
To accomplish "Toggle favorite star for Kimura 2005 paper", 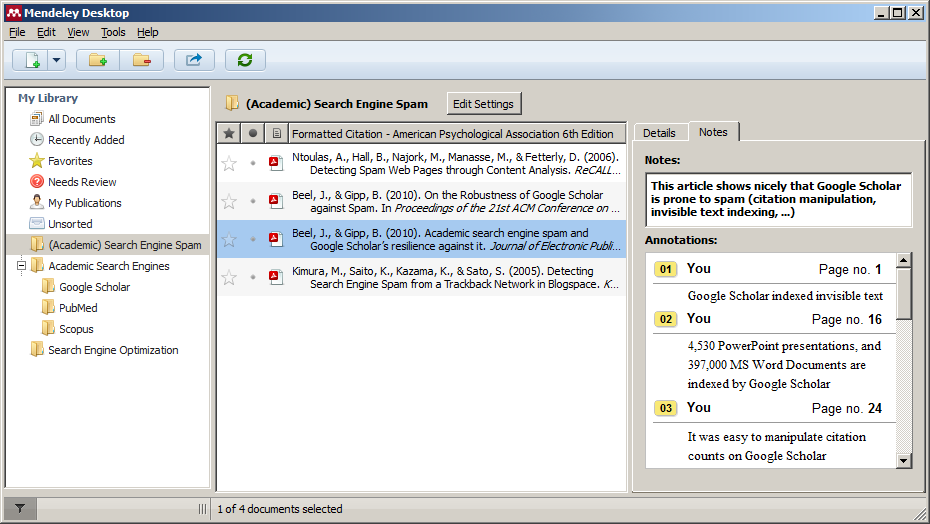I will [x=229, y=277].
